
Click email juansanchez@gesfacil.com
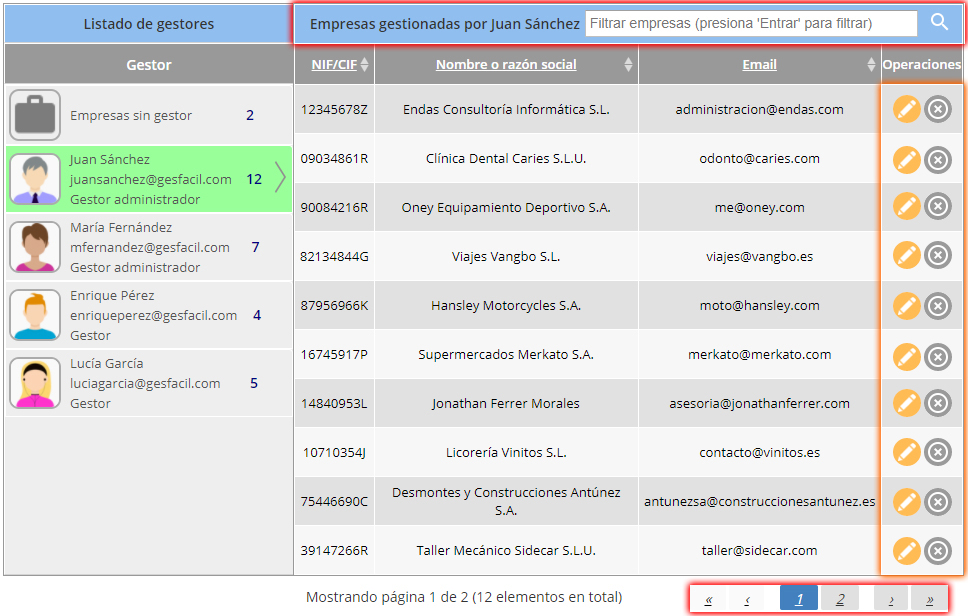(x=151, y=179)
